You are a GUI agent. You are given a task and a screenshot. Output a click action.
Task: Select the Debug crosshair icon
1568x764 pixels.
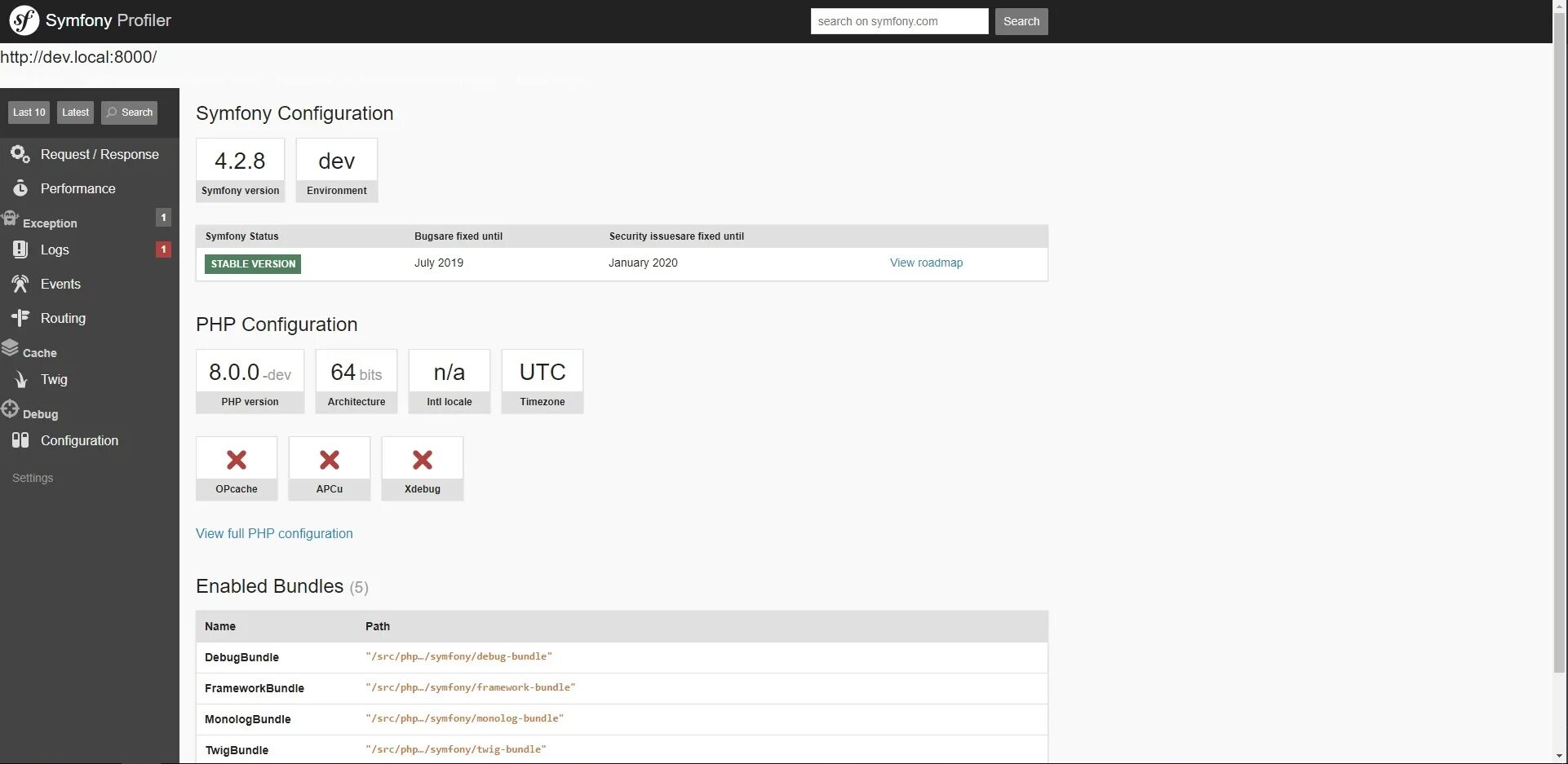[10, 409]
